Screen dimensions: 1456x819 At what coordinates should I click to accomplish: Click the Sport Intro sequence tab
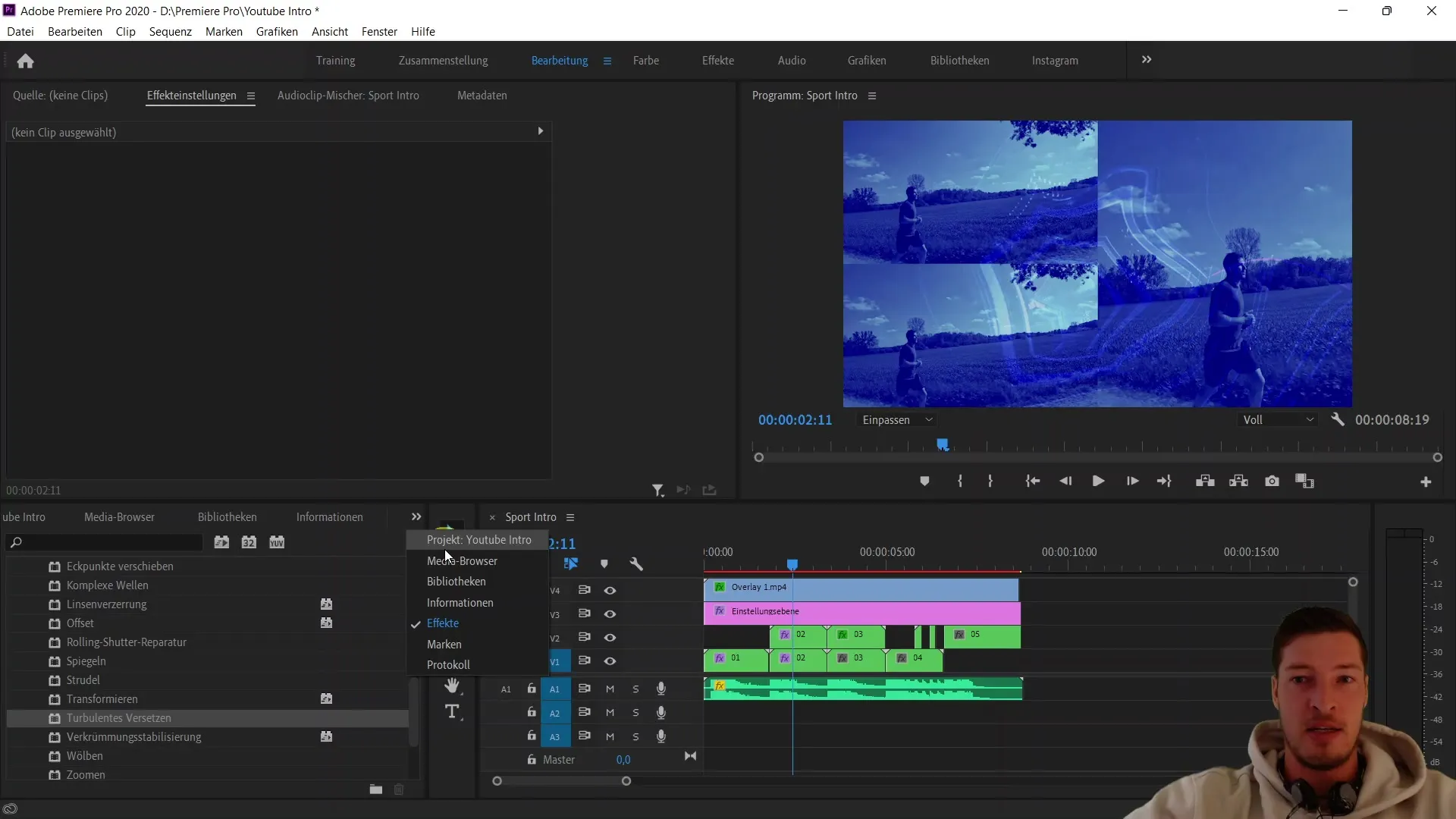point(531,517)
